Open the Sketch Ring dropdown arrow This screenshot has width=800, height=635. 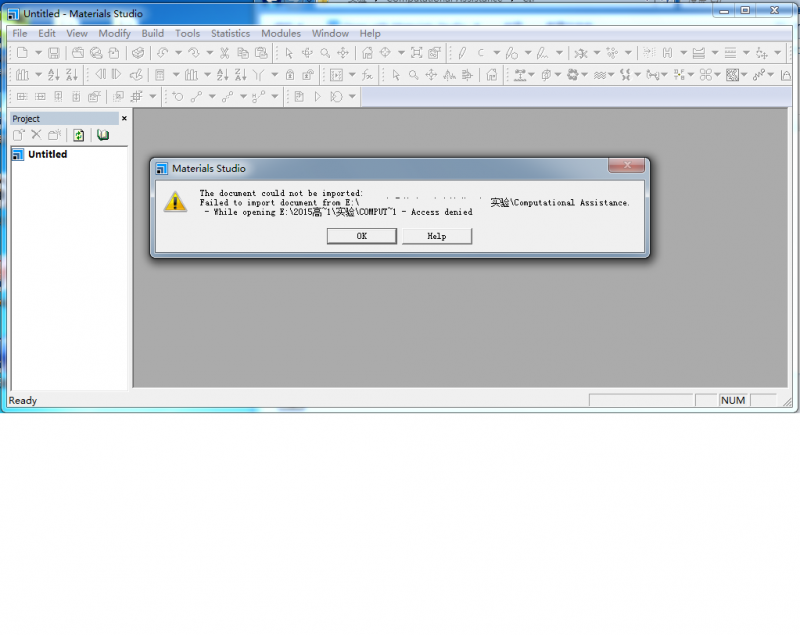click(528, 53)
